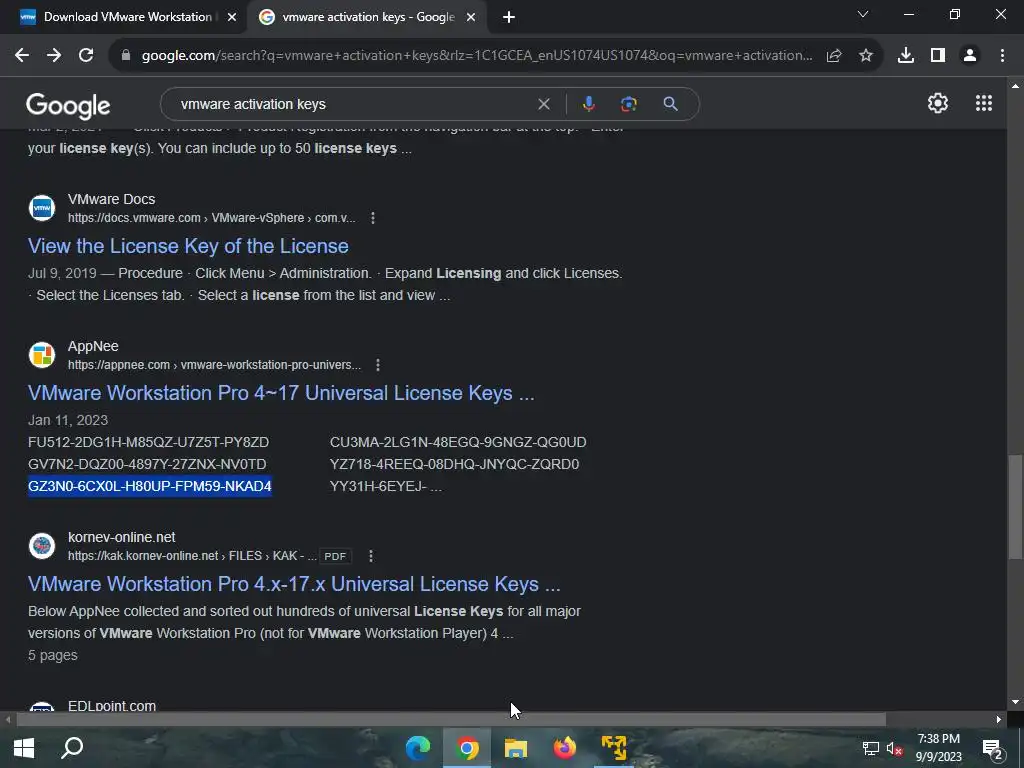Click the kornev-online.net site favicon
The image size is (1024, 768).
tap(42, 546)
